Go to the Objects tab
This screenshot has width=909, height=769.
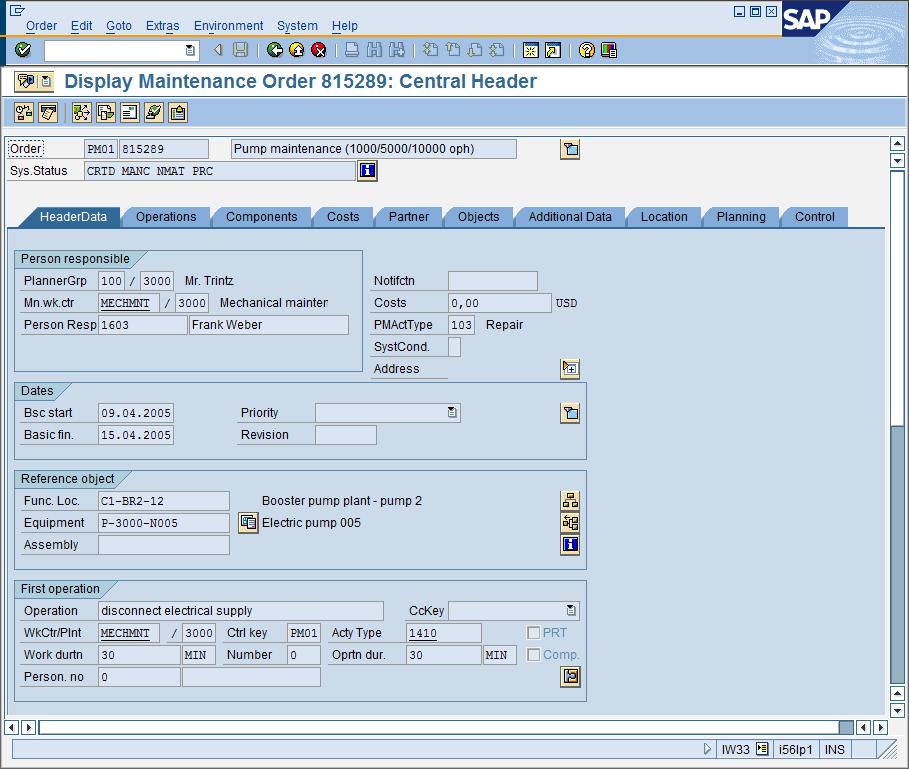[x=478, y=217]
